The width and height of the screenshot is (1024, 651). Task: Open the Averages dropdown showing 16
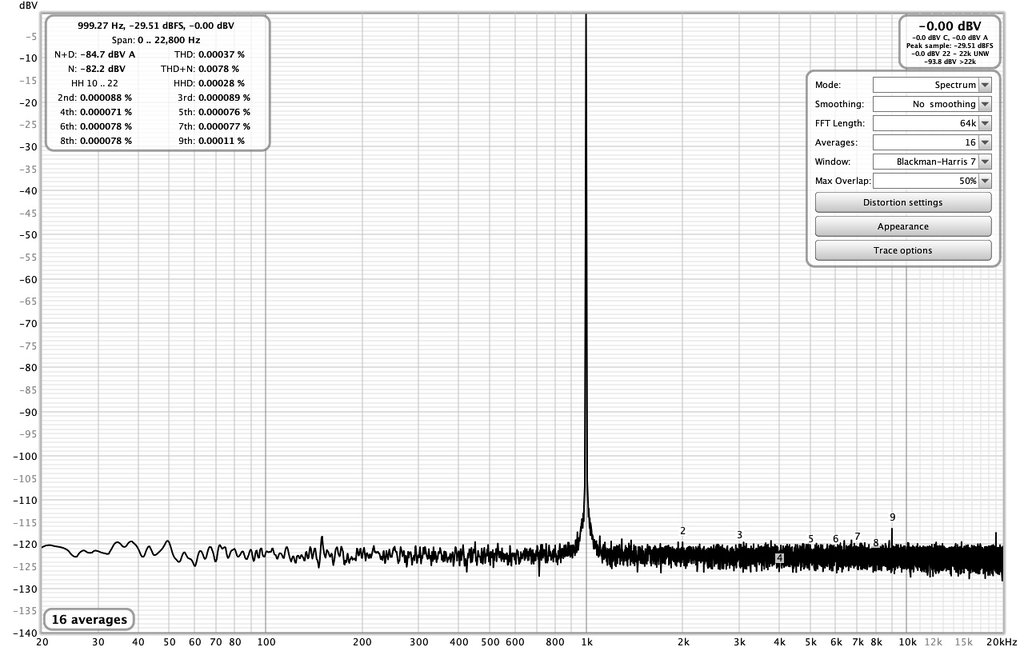[x=932, y=142]
